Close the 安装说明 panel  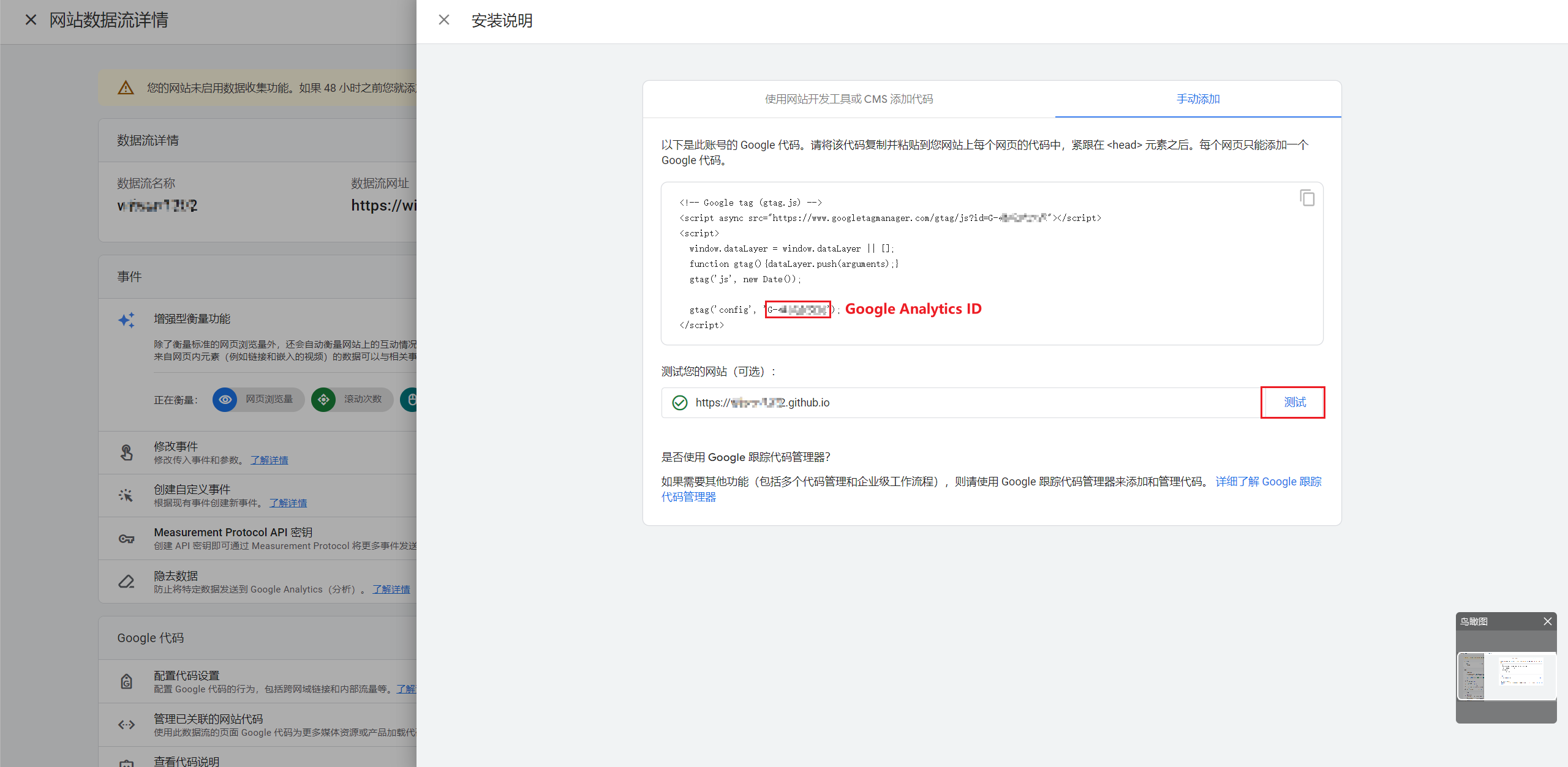coord(444,20)
